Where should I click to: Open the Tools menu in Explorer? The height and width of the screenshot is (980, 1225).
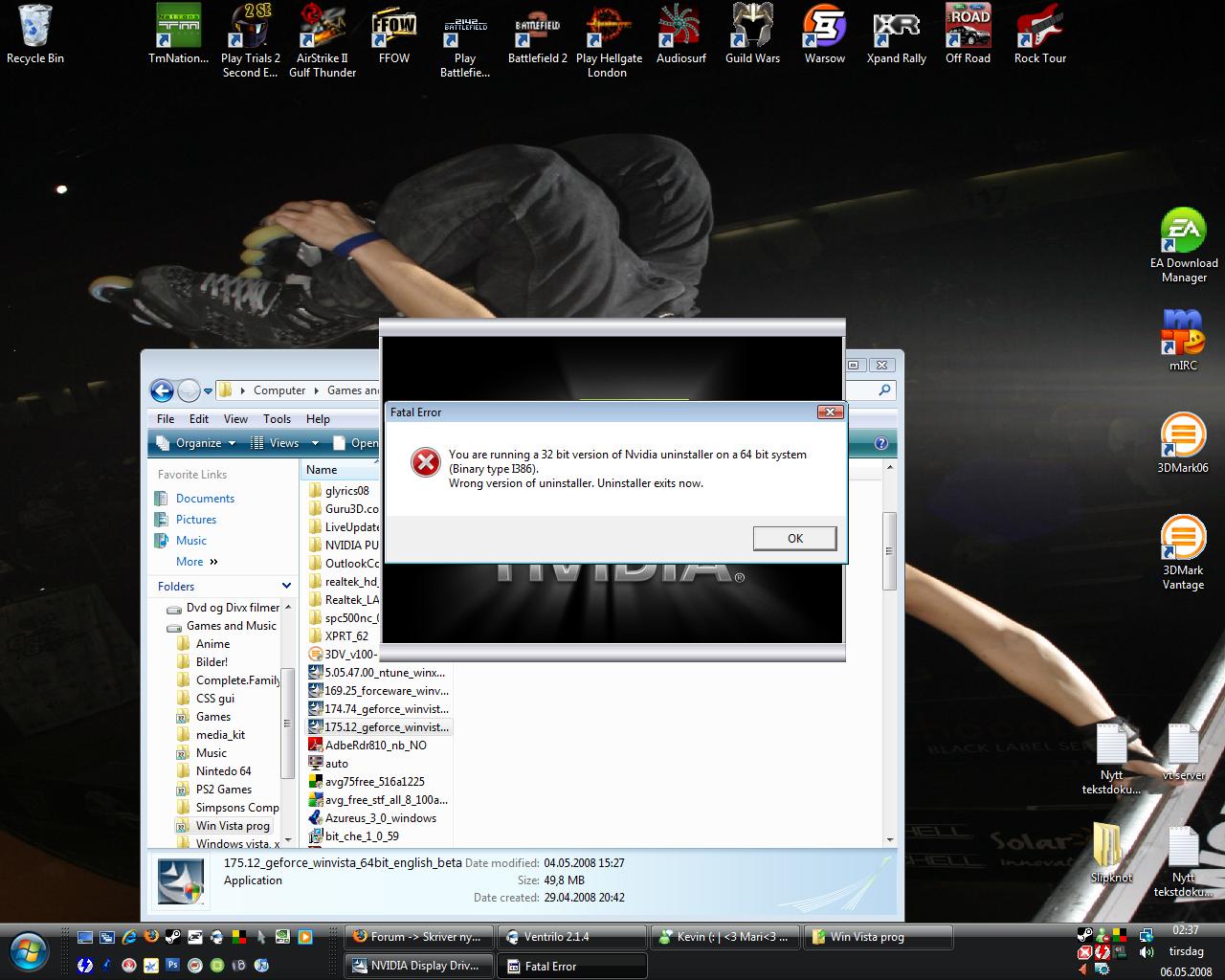click(277, 418)
